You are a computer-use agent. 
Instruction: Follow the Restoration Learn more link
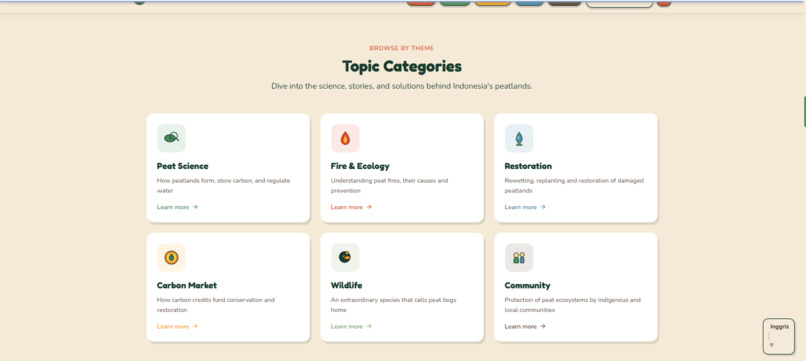pyautogui.click(x=525, y=207)
